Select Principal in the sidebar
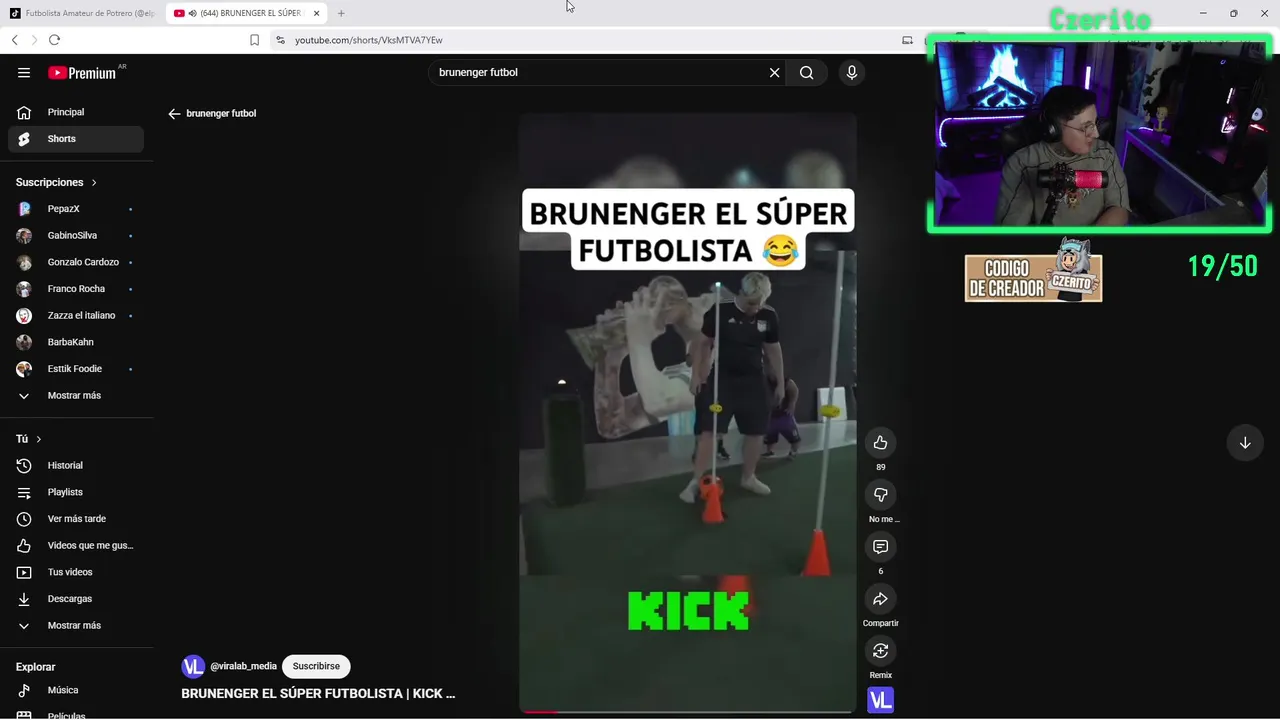The width and height of the screenshot is (1280, 720). click(76, 112)
